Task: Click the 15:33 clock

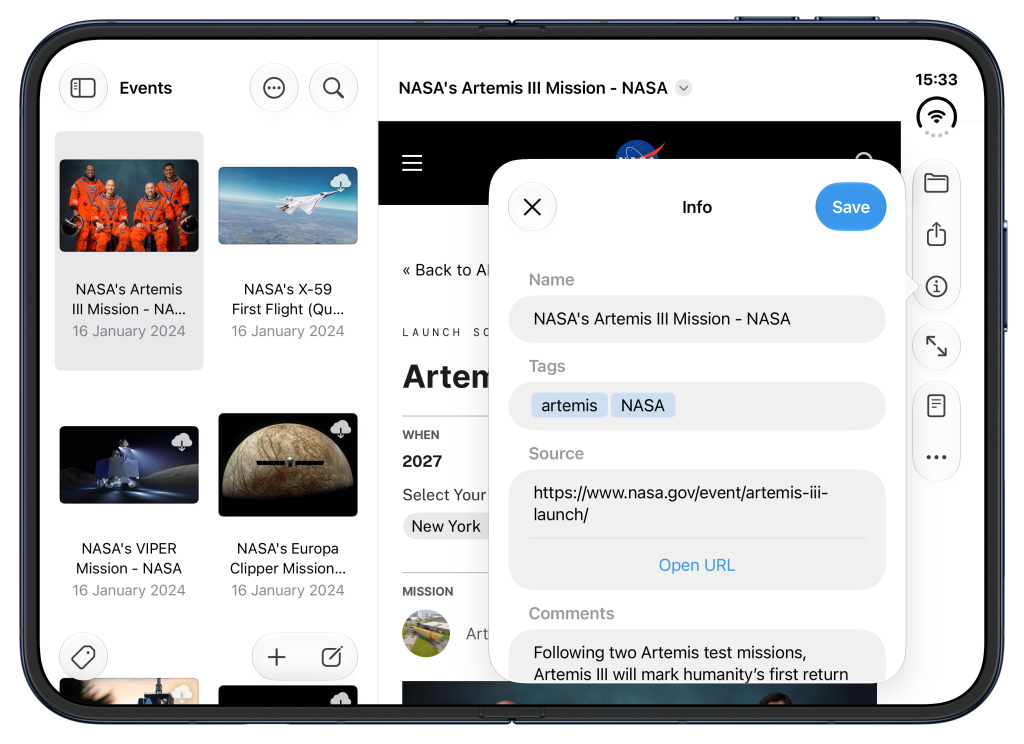Action: tap(936, 80)
